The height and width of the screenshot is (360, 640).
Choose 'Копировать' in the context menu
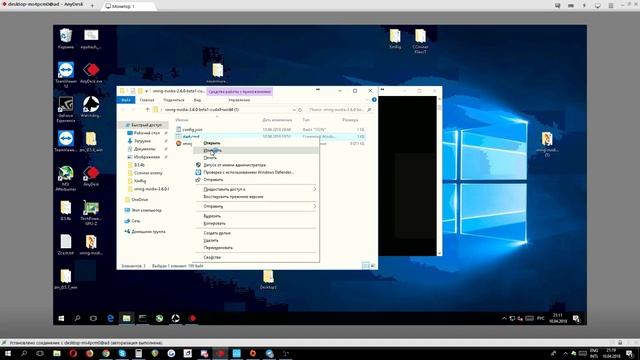click(256, 224)
